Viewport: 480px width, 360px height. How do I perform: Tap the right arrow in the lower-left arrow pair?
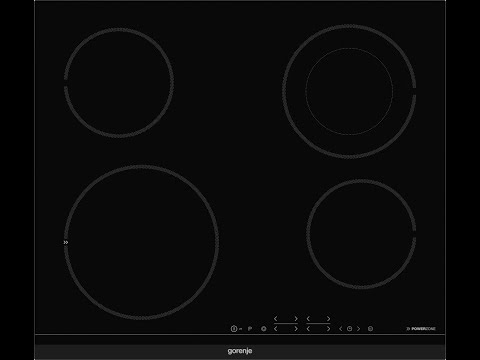[x=296, y=329]
